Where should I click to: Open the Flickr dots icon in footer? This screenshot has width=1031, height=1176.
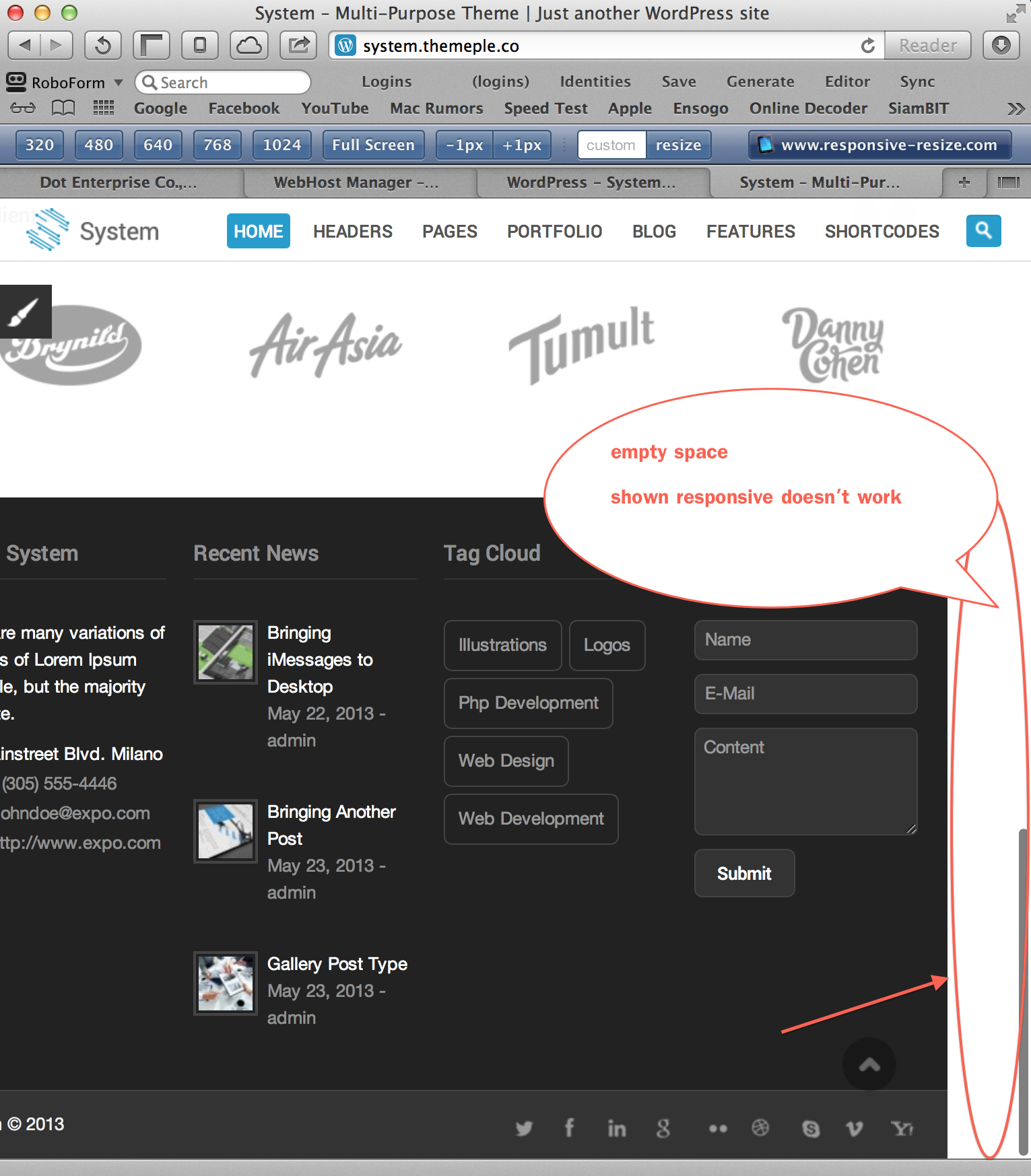[718, 1128]
